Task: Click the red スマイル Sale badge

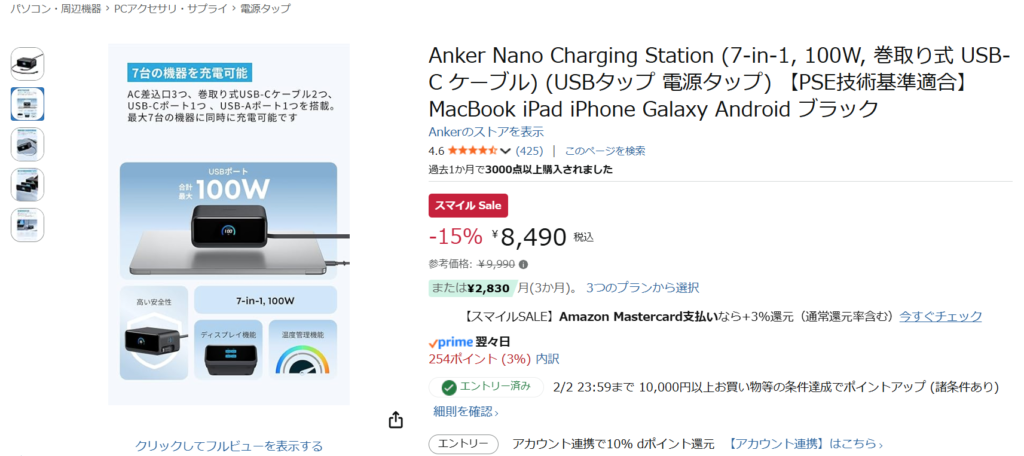Action: pos(468,205)
